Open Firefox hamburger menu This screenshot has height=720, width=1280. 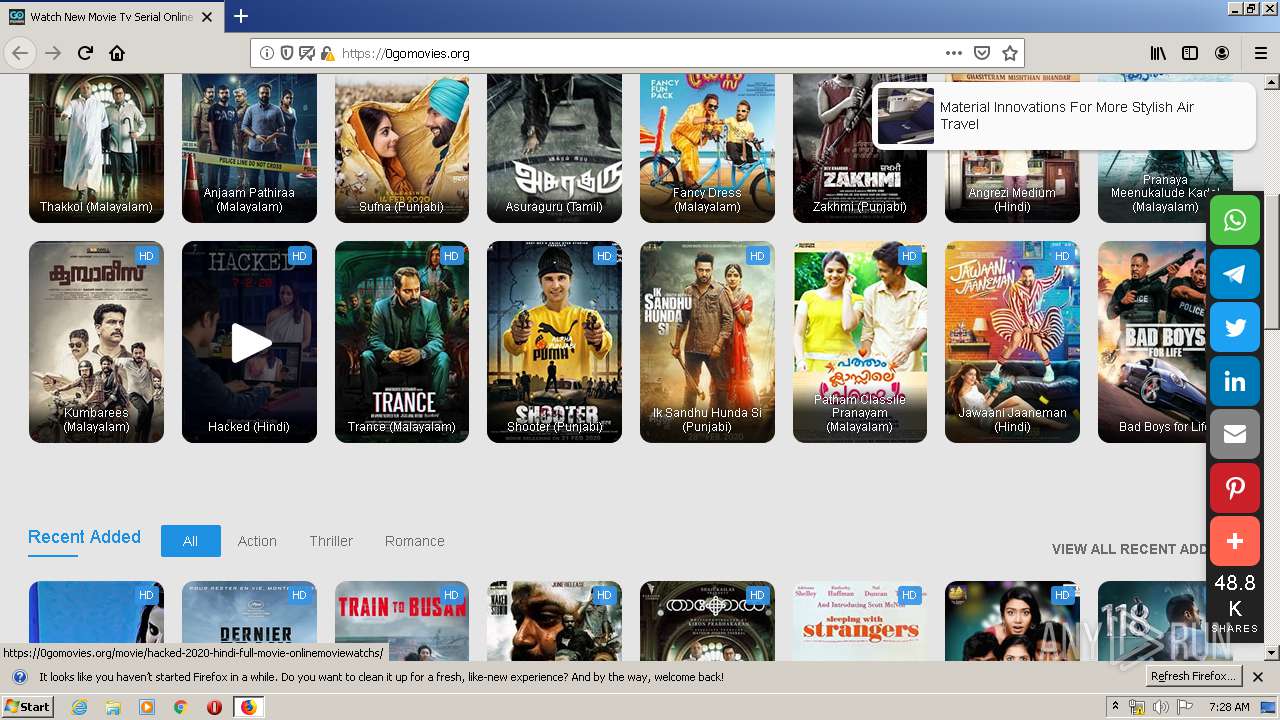(x=1260, y=53)
